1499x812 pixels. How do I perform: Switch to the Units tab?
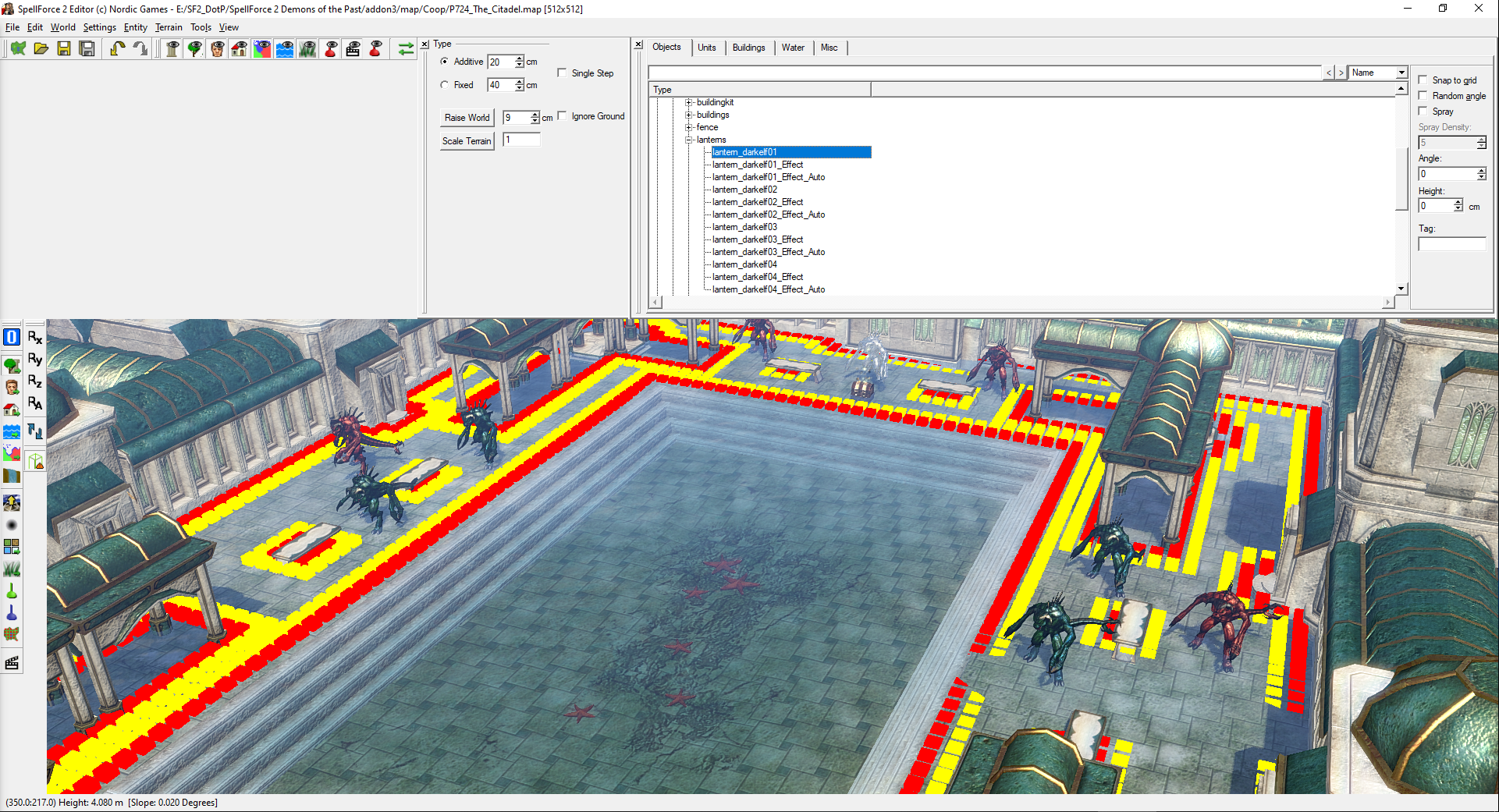pos(707,48)
